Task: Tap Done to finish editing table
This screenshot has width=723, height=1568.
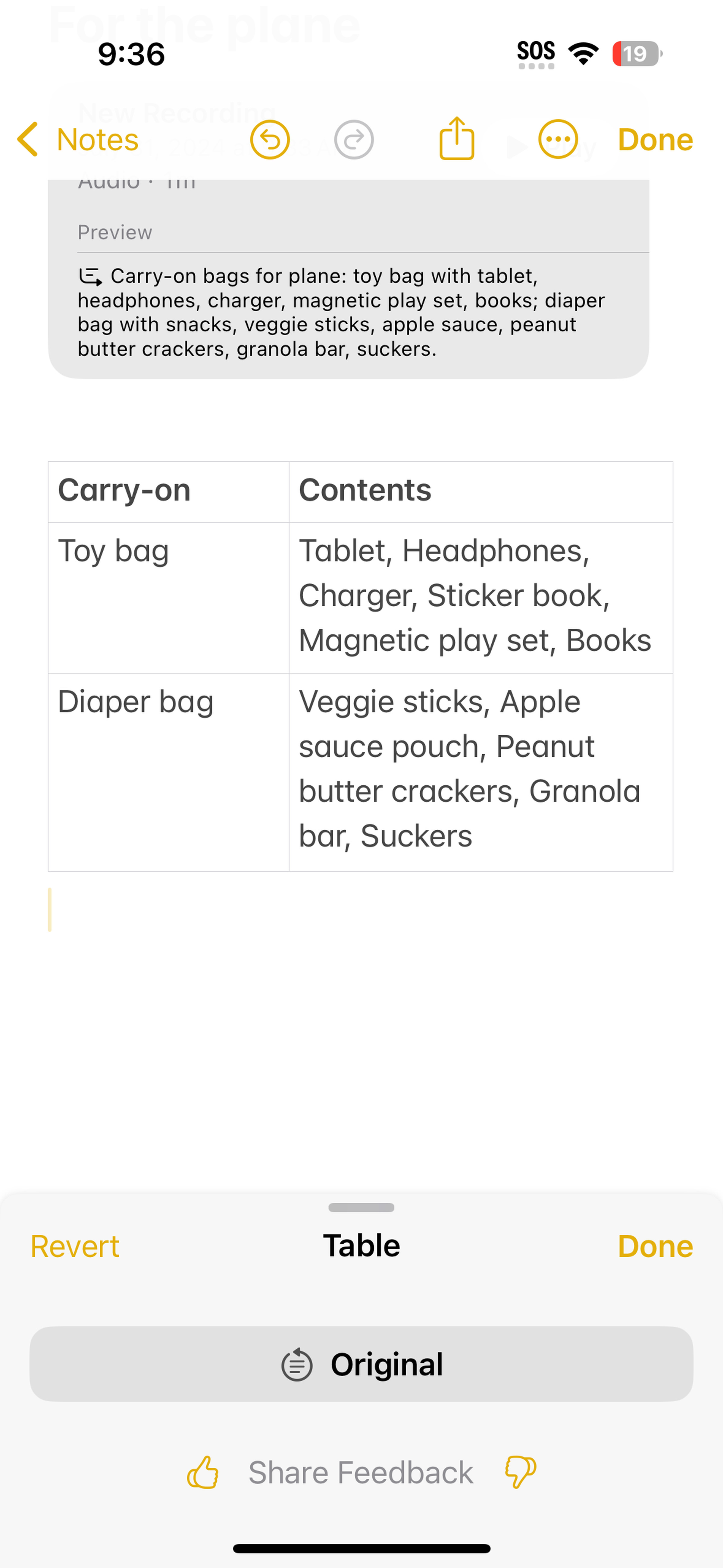Action: click(655, 1245)
